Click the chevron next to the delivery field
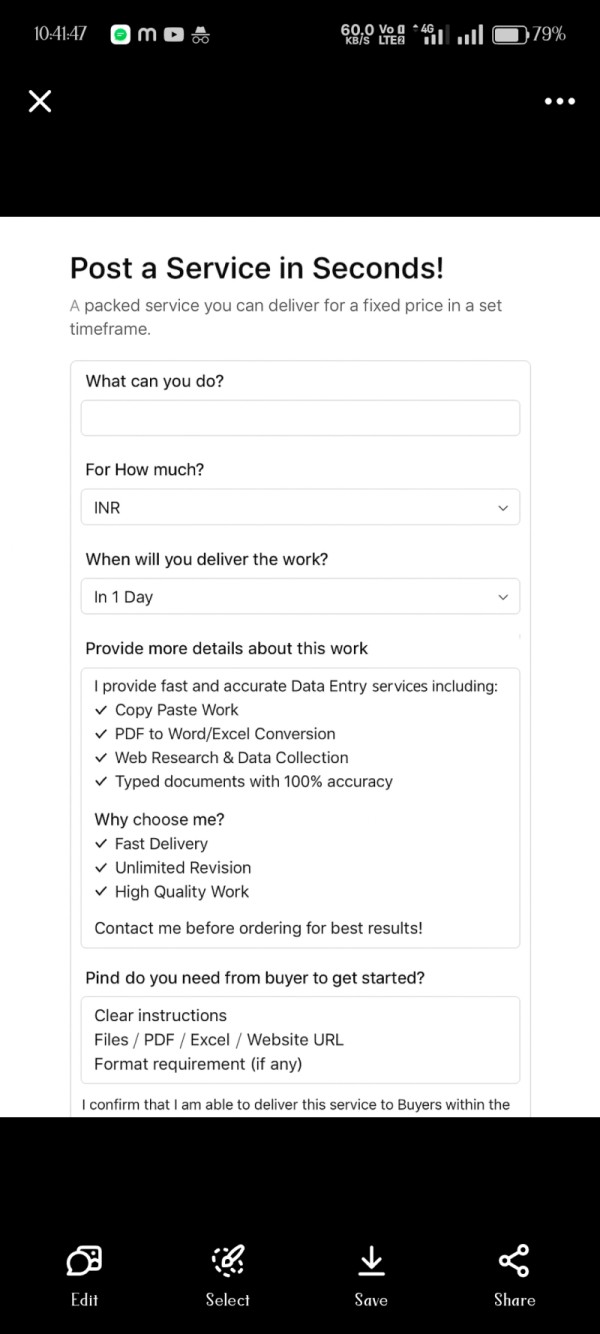This screenshot has width=600, height=1334. (503, 597)
